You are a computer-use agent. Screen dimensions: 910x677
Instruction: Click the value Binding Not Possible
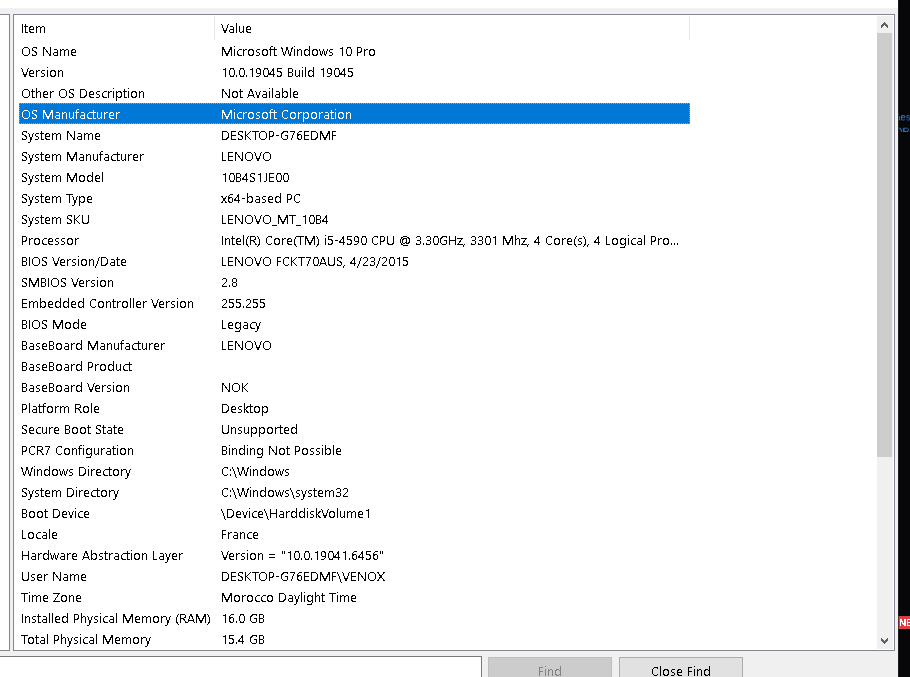pos(281,451)
